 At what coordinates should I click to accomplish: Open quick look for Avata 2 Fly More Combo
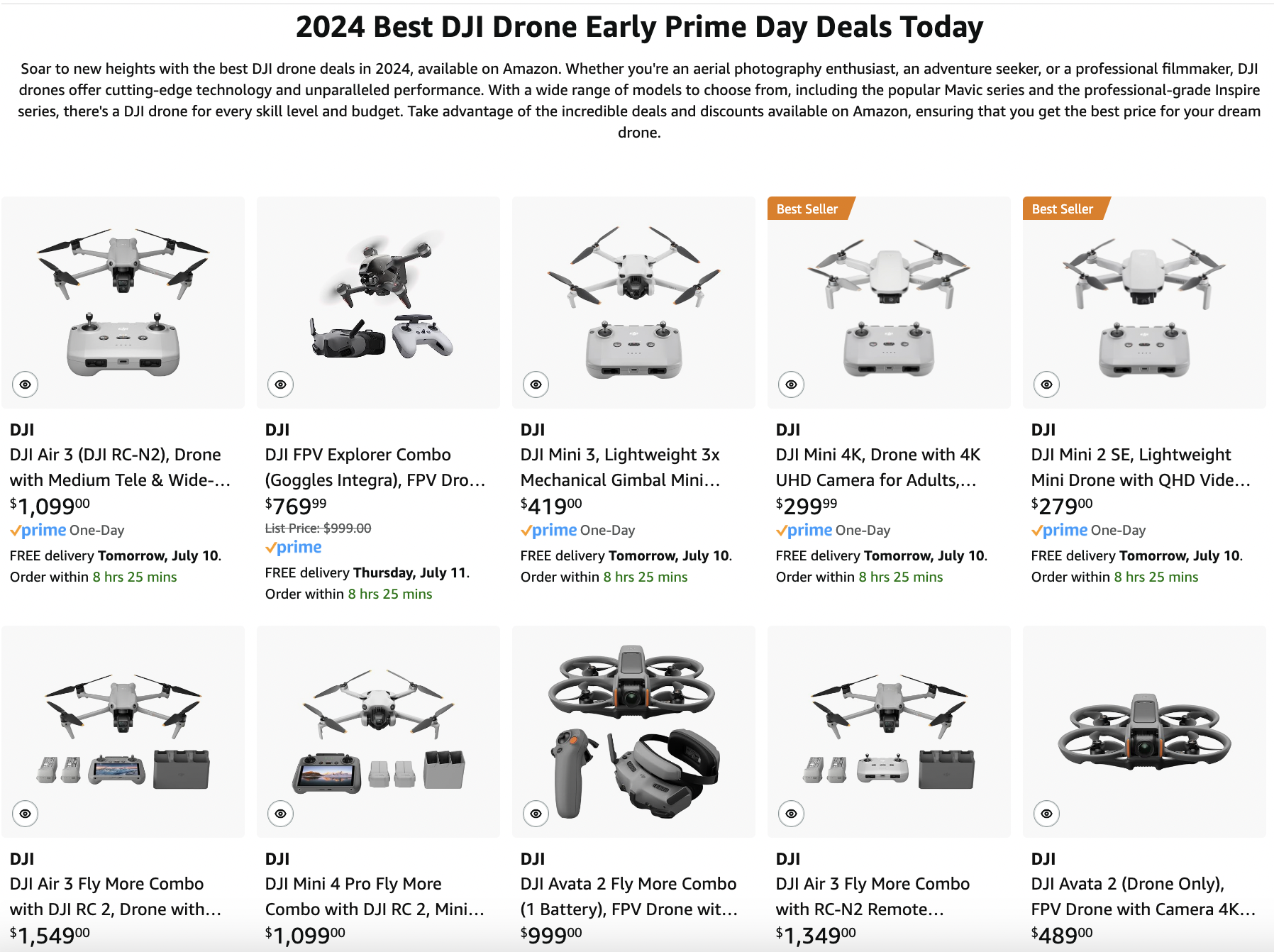click(536, 814)
